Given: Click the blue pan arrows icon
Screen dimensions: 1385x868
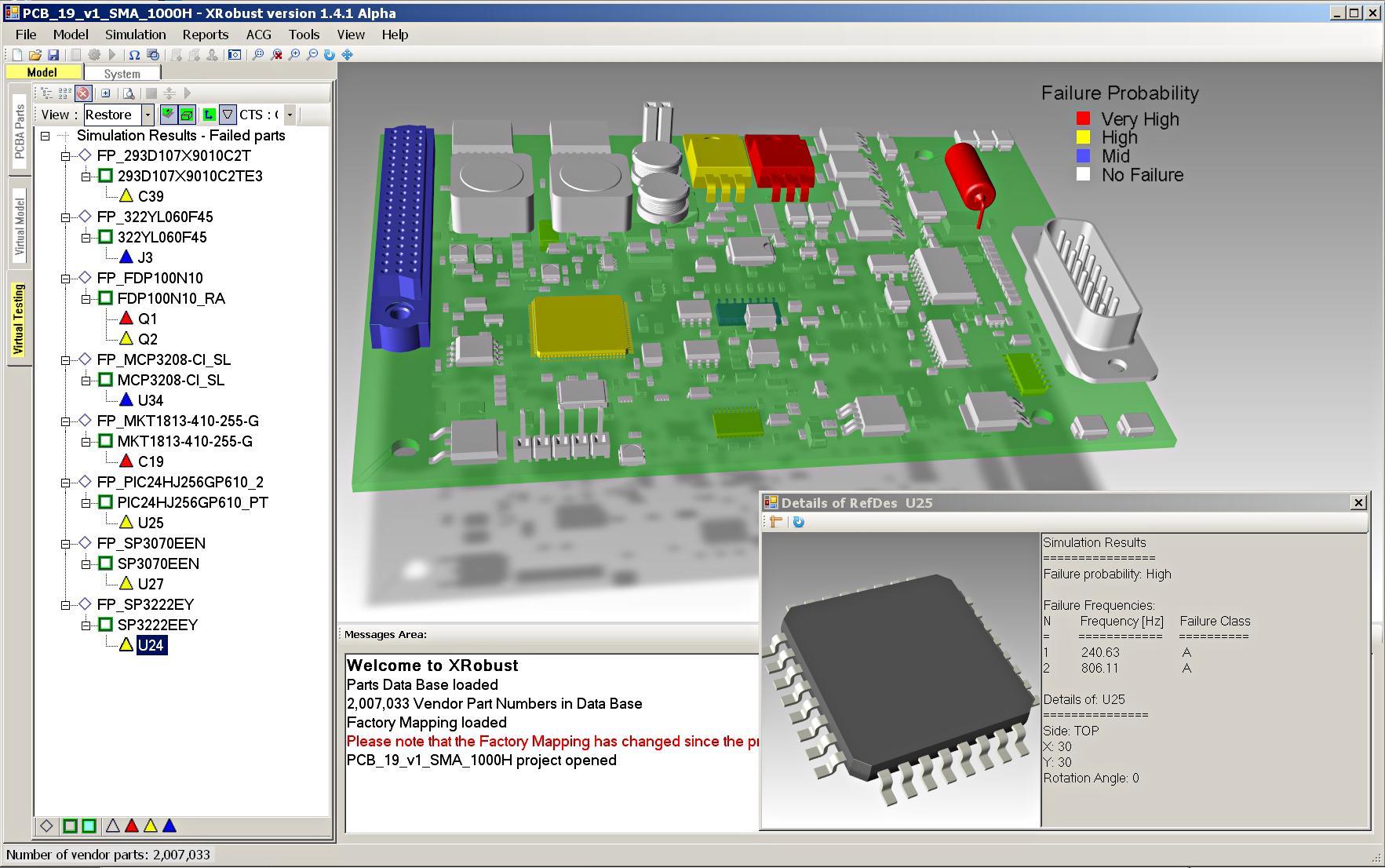Looking at the screenshot, I should 347,55.
